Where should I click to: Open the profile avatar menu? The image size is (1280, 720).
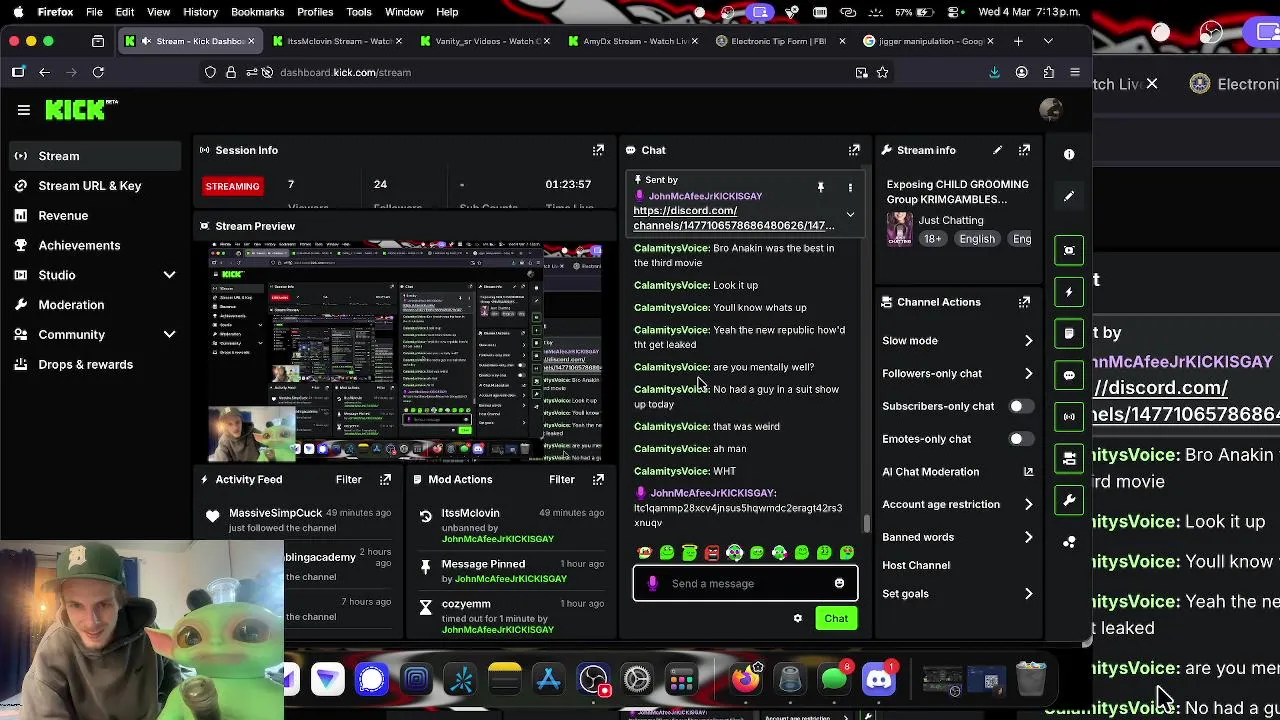1050,110
